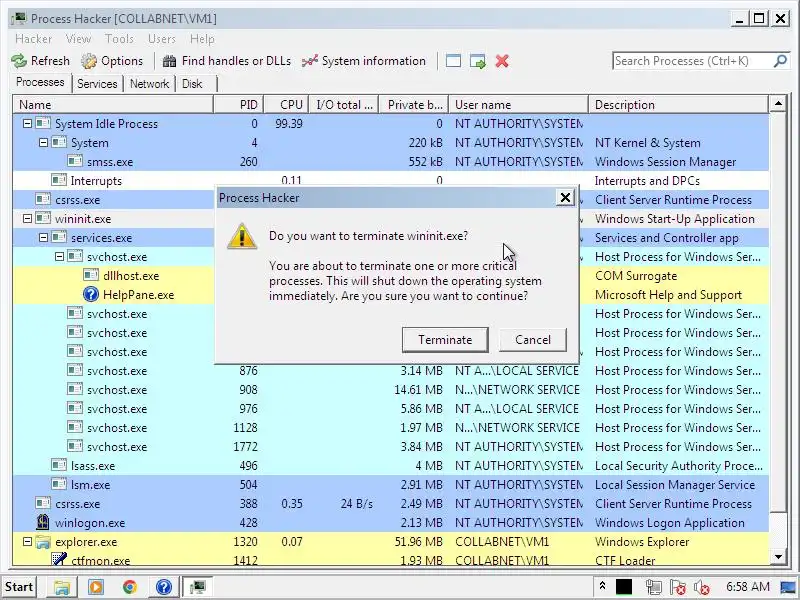Viewport: 800px width, 600px height.
Task: Click the find window toolbar icon
Action: pos(454,61)
